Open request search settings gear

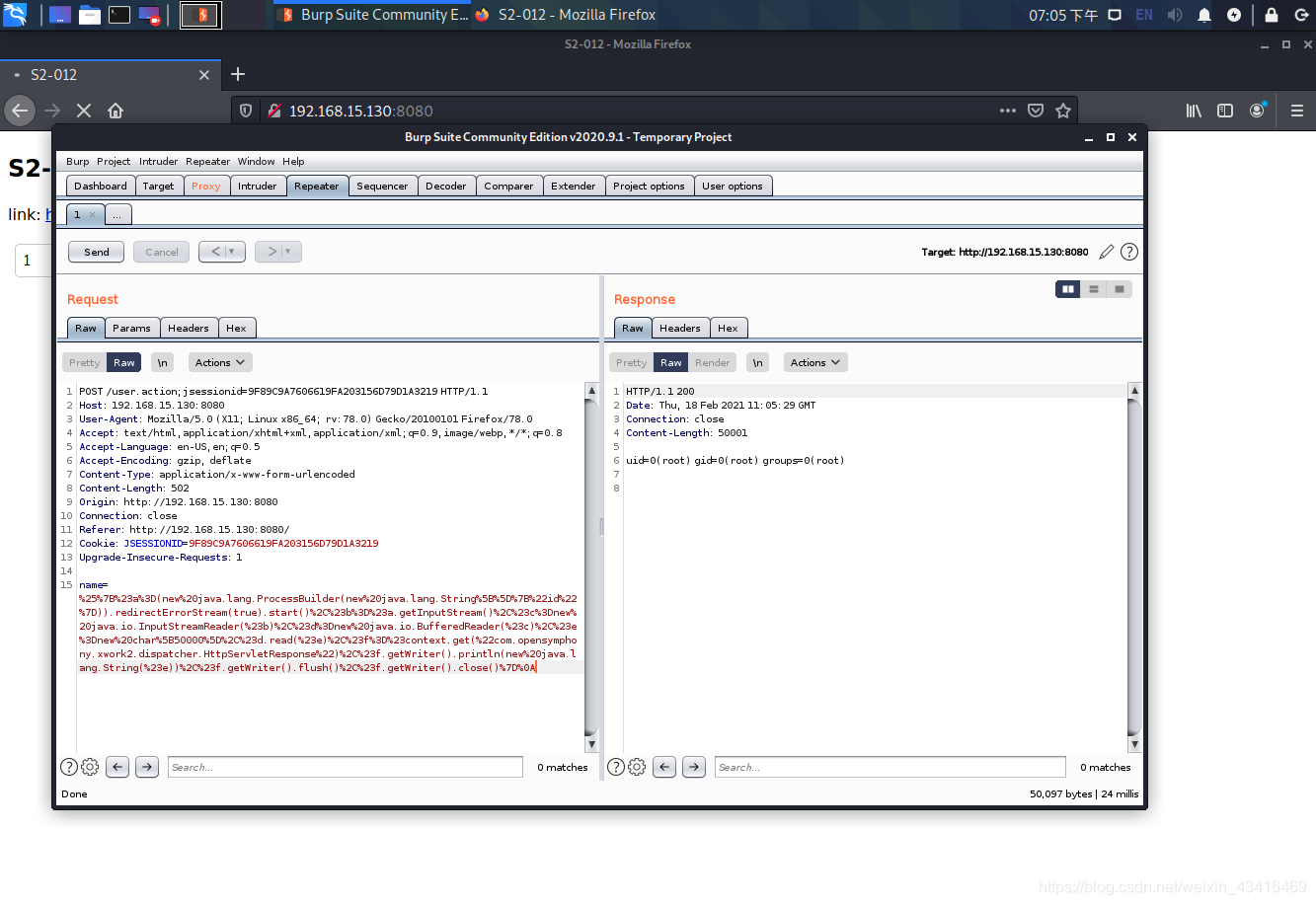point(90,767)
